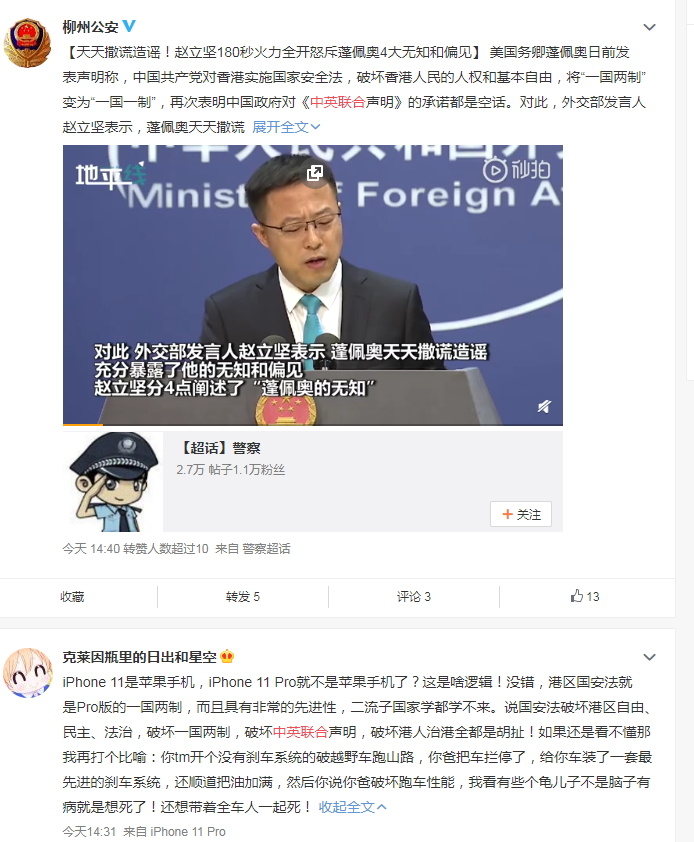Follow the 警察 super topic with 关注
Screen dimensions: 694x842
click(x=520, y=514)
